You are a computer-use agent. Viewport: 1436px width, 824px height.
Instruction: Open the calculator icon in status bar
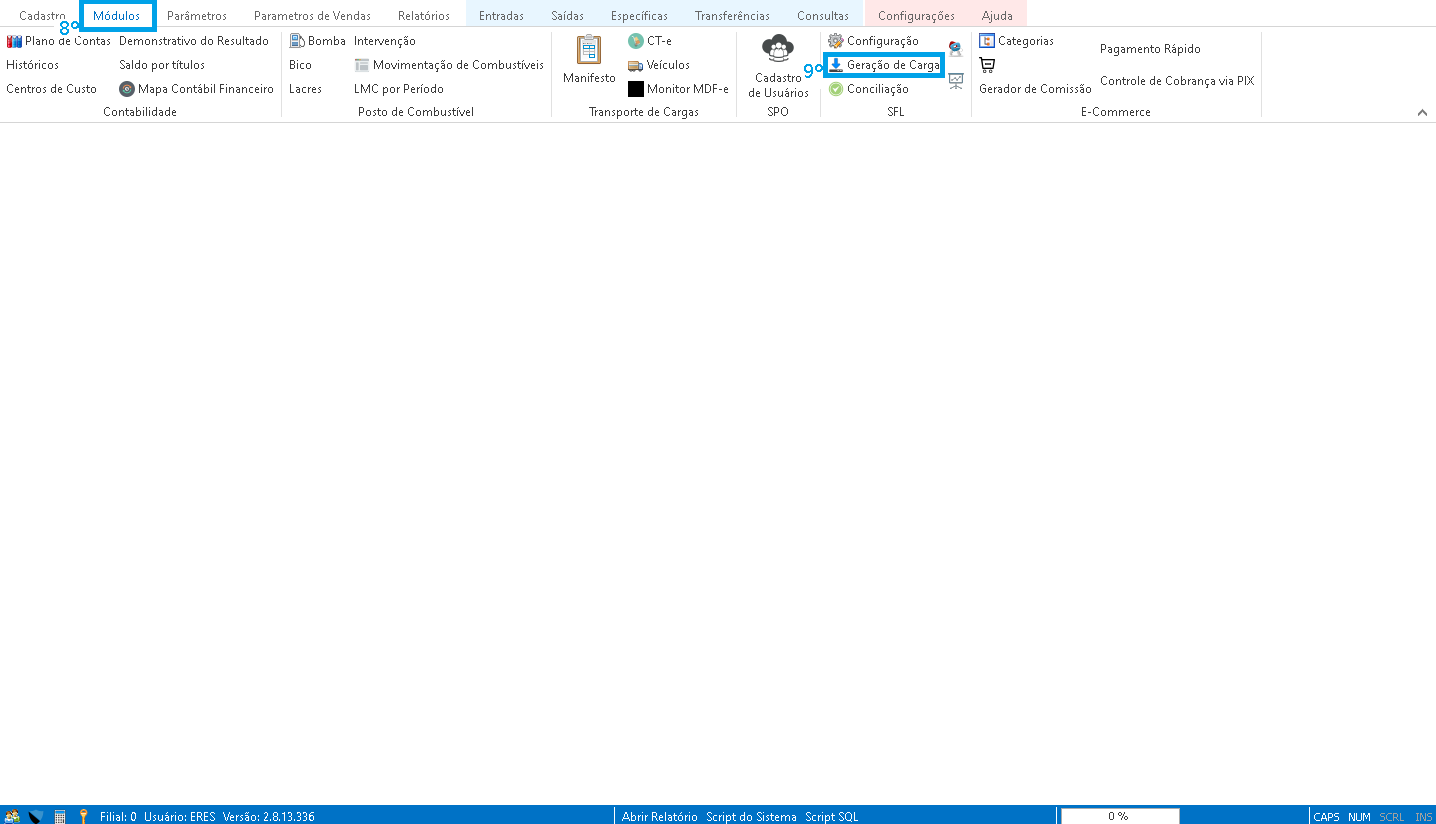pos(60,816)
